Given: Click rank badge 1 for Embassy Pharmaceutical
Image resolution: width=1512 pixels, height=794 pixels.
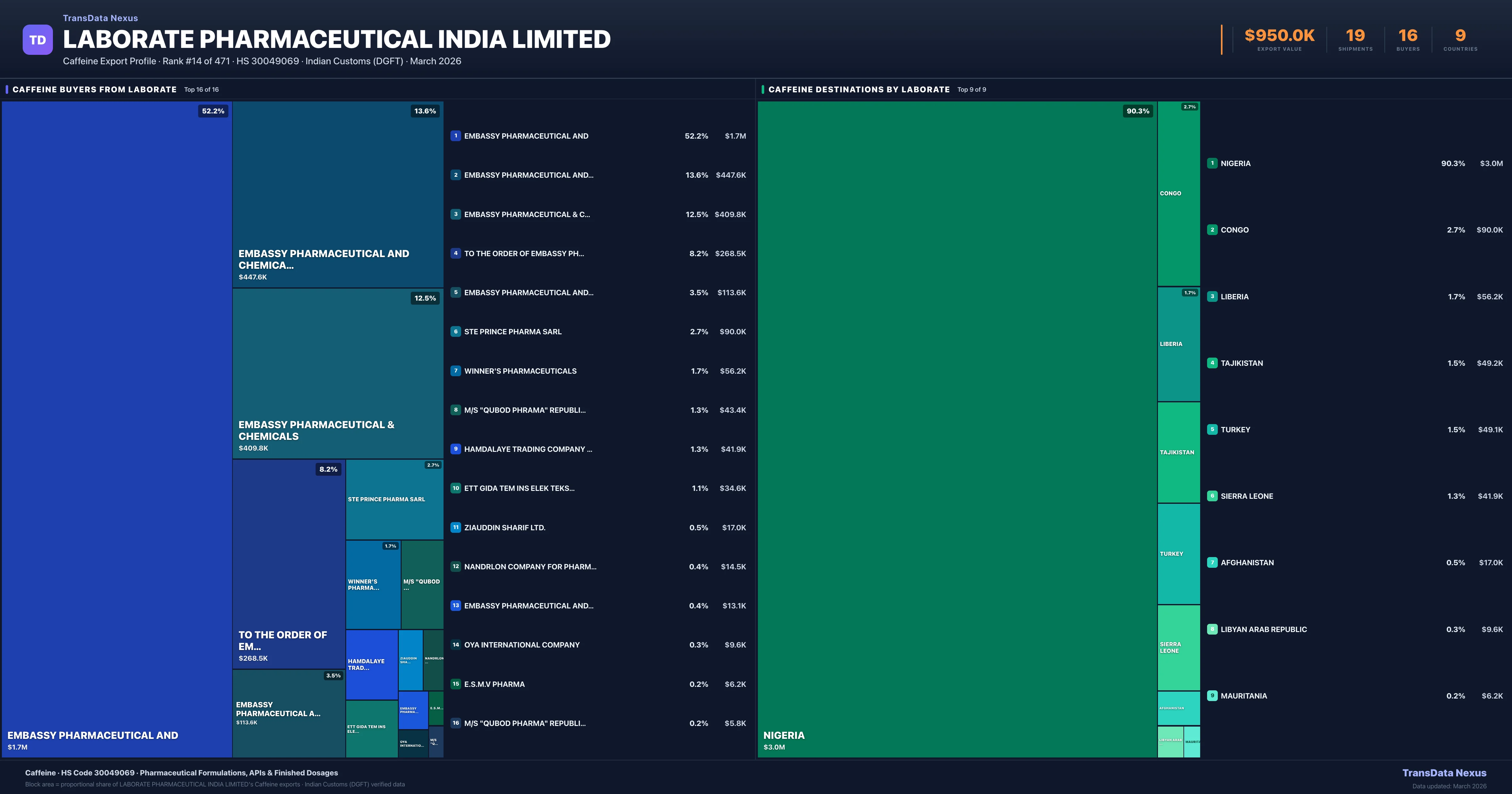Looking at the screenshot, I should point(455,136).
